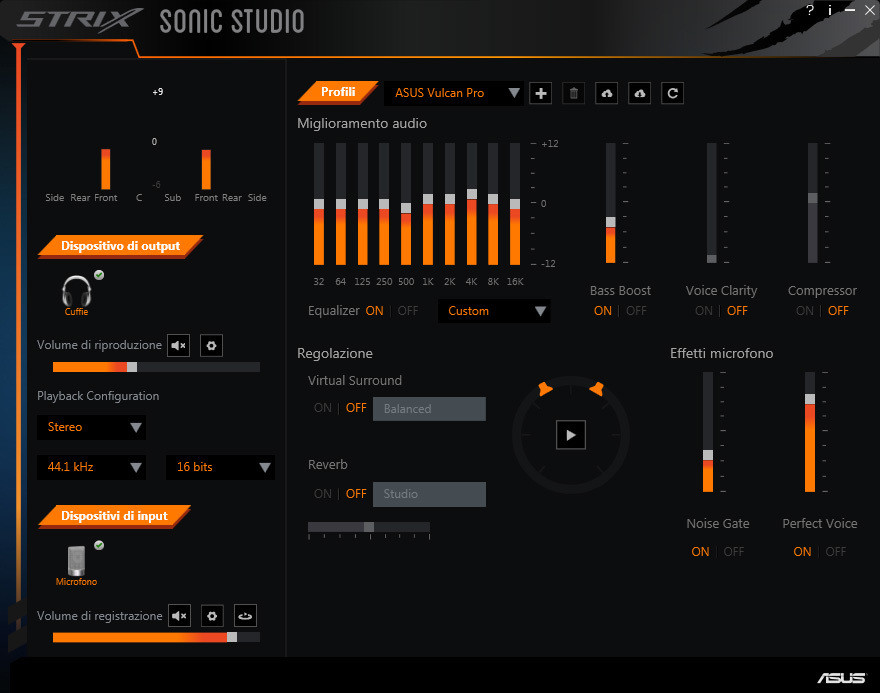The height and width of the screenshot is (693, 880).
Task: Mute the recording volume
Action: tap(178, 616)
